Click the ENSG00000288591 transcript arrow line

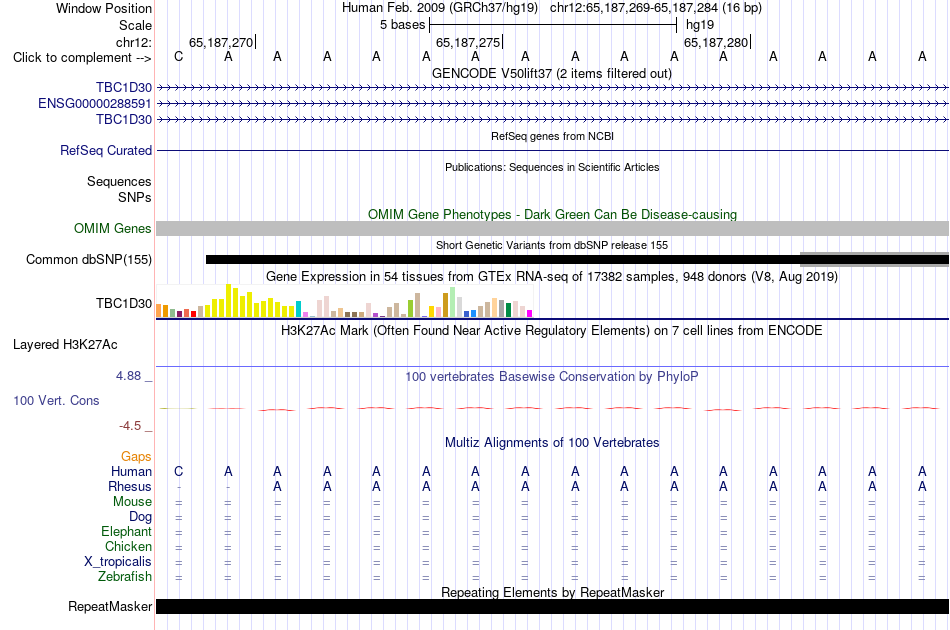[x=552, y=104]
